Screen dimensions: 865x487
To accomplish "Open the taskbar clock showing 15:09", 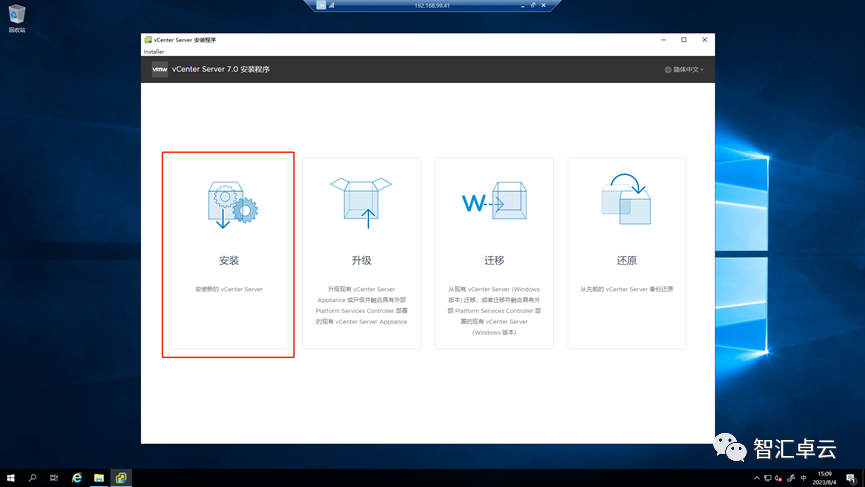I will [824, 478].
